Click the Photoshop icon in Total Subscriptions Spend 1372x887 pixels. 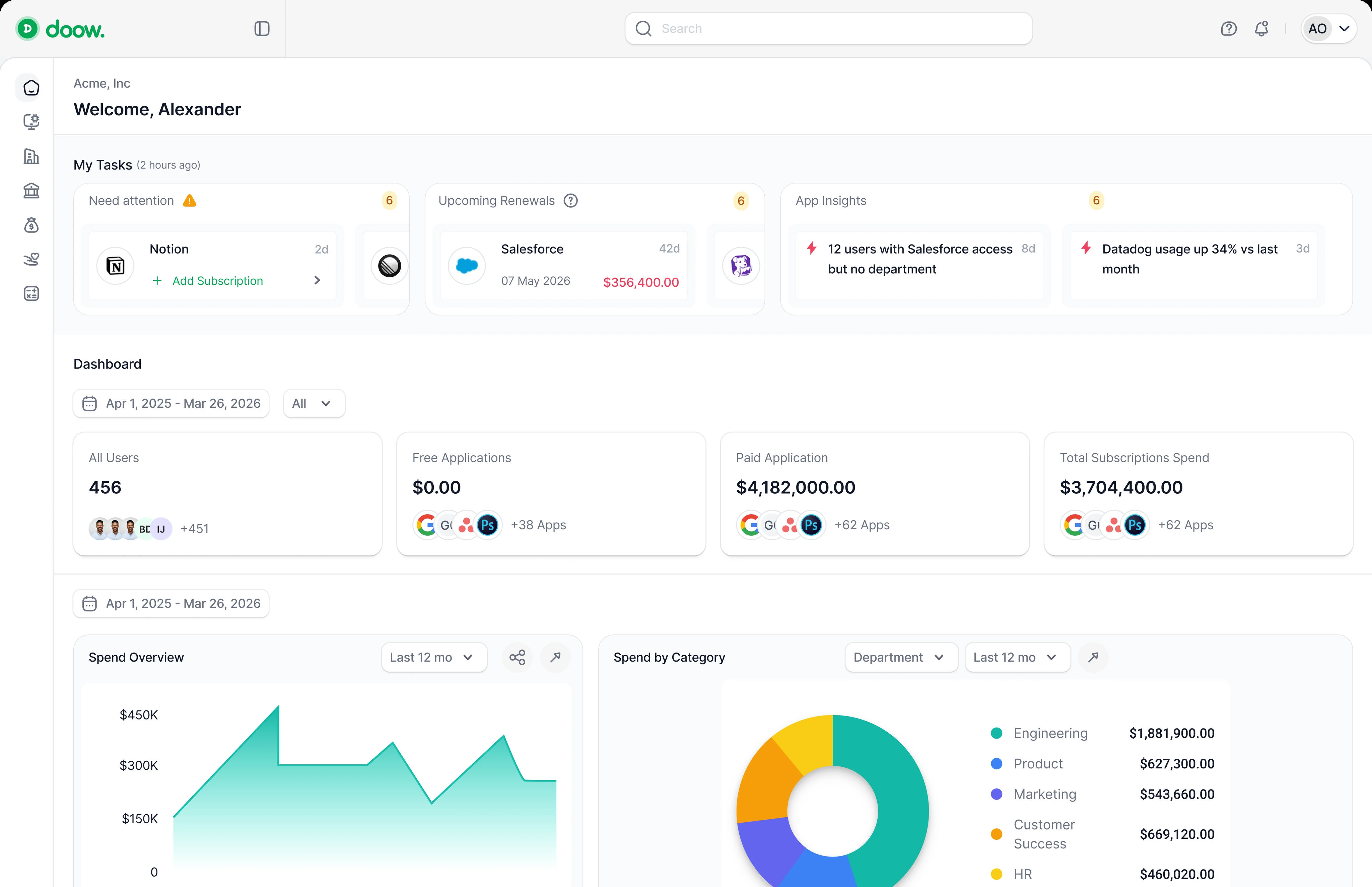(x=1135, y=525)
